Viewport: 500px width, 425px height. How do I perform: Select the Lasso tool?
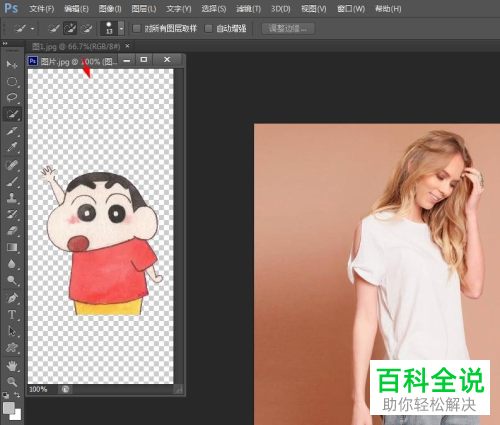tap(12, 98)
